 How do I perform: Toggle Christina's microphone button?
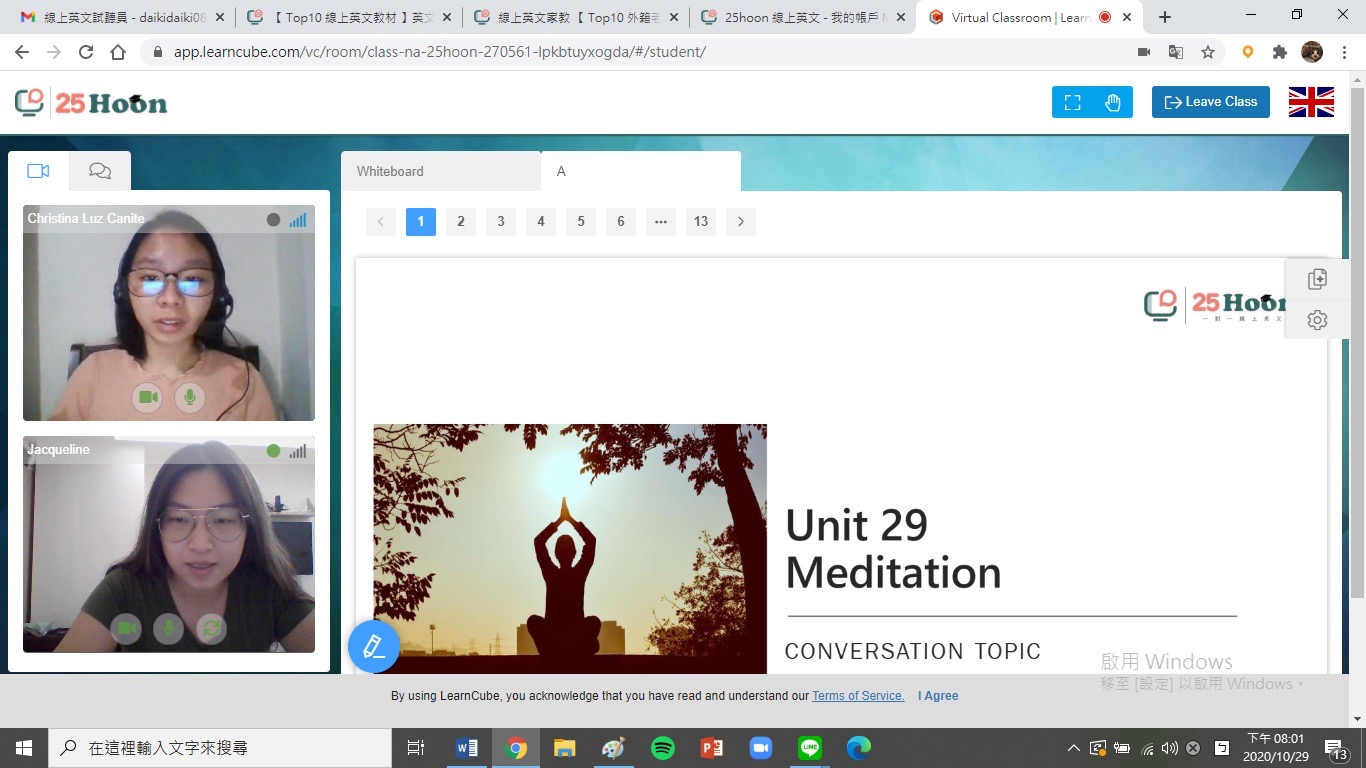190,397
